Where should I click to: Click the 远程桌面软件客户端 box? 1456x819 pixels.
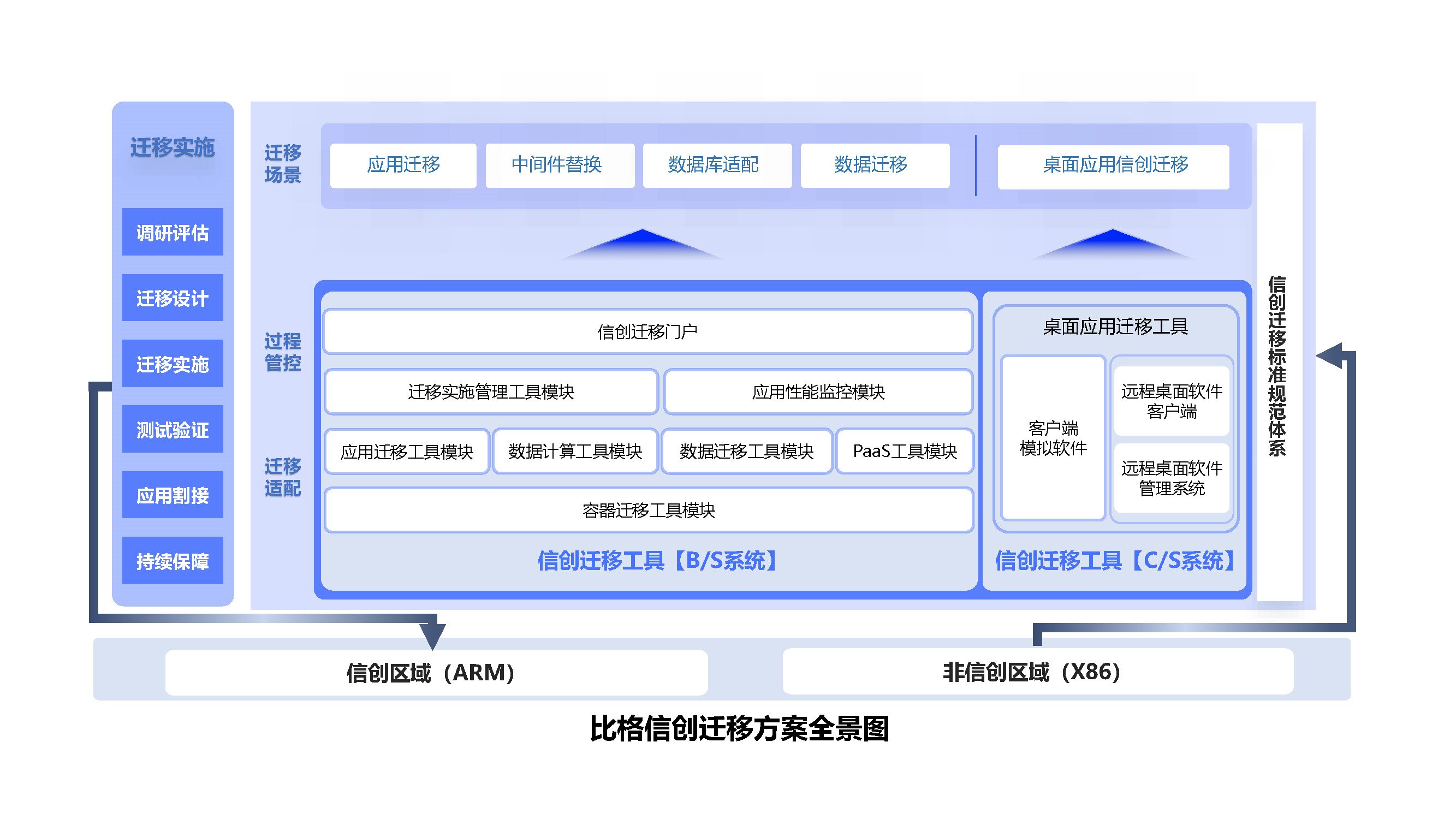pos(1172,401)
